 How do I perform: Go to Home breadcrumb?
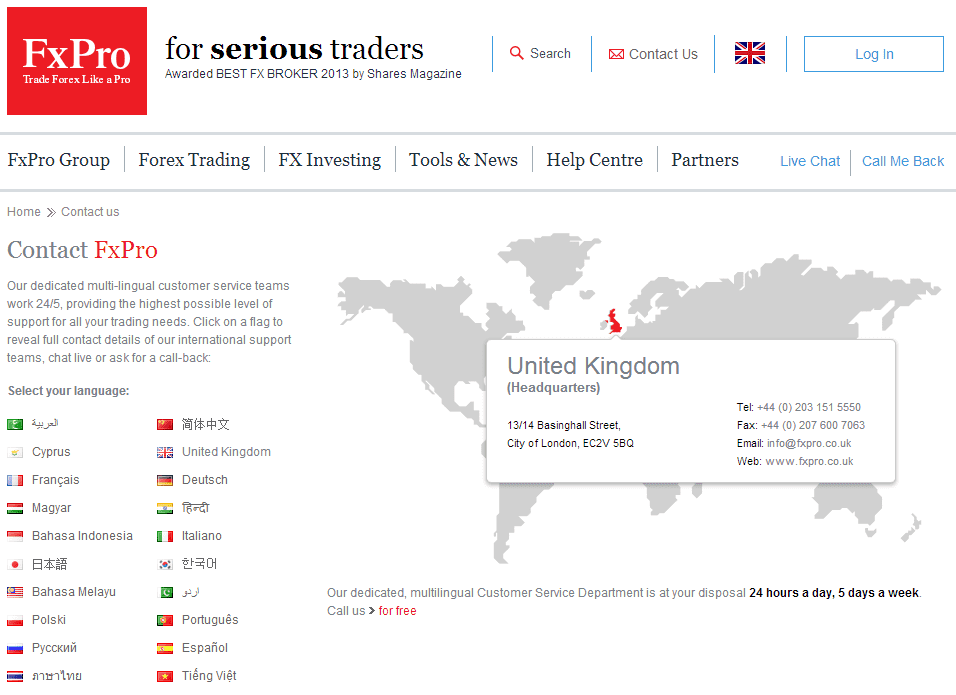click(x=24, y=212)
